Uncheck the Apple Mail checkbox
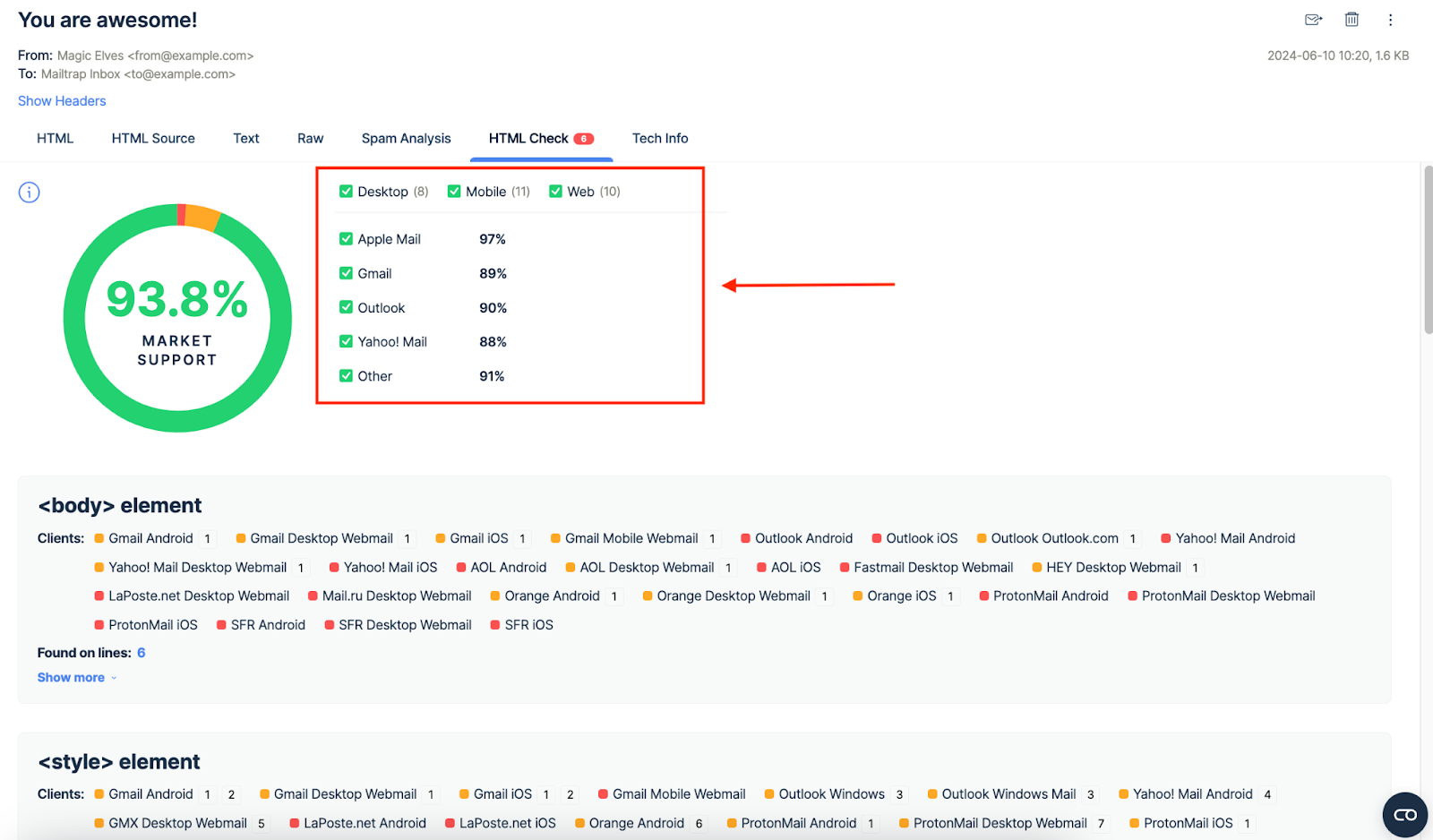Screen dimensions: 1433x840 point(346,239)
